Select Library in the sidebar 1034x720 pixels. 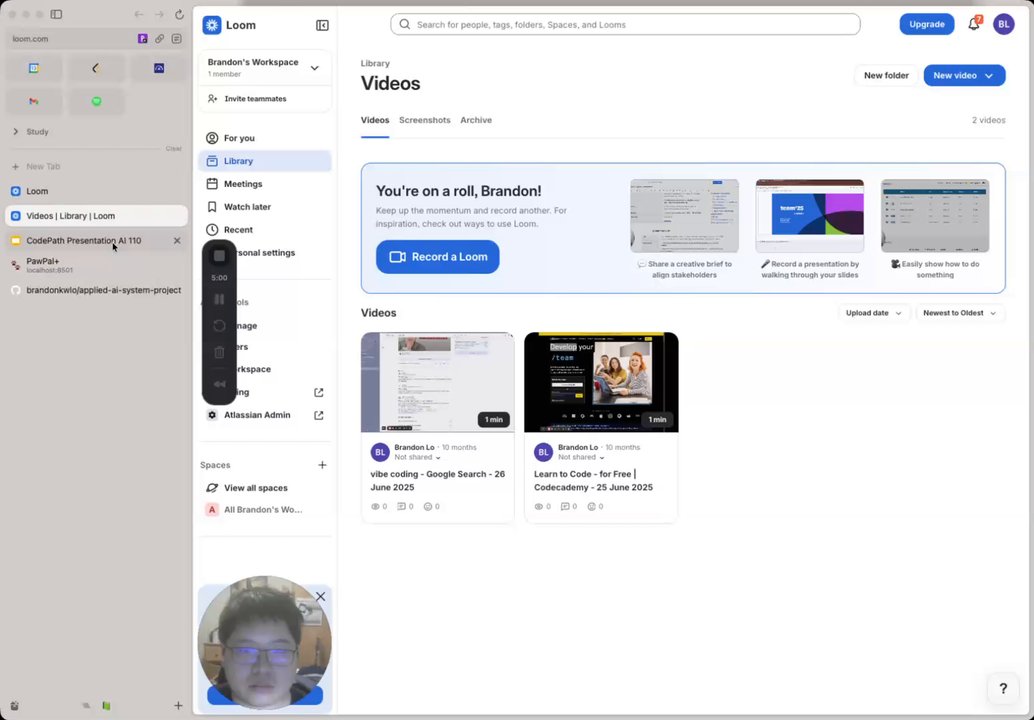tap(264, 161)
